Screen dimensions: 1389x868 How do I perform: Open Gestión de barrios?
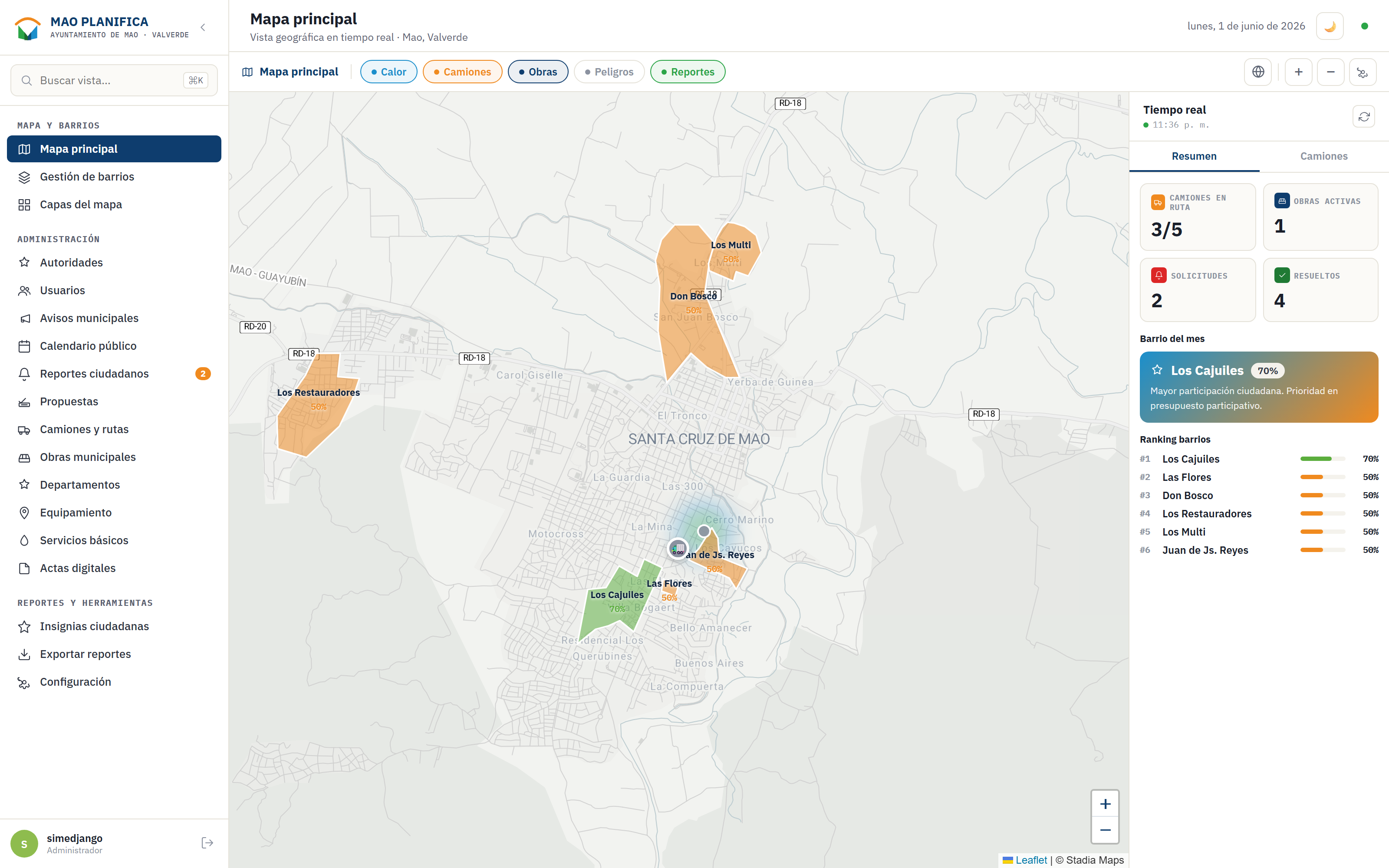[114, 177]
